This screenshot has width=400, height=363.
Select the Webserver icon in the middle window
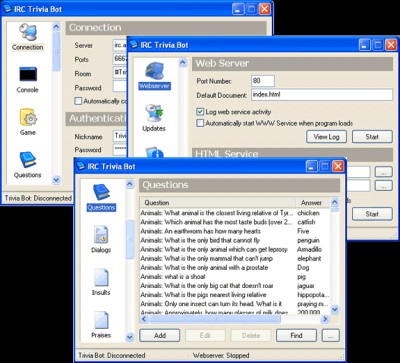(x=154, y=76)
